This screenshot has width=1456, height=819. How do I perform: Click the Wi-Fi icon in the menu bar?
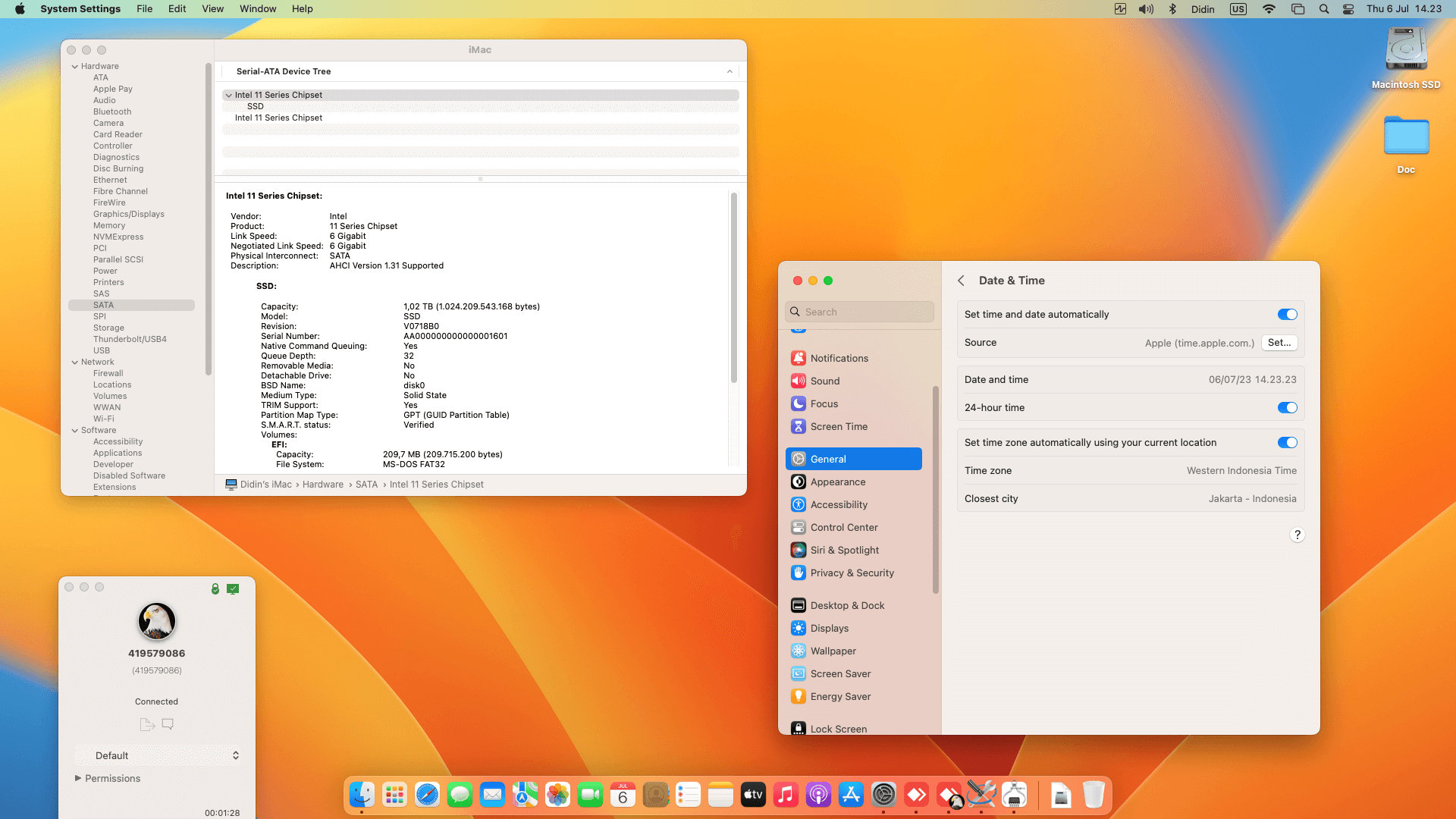tap(1268, 9)
